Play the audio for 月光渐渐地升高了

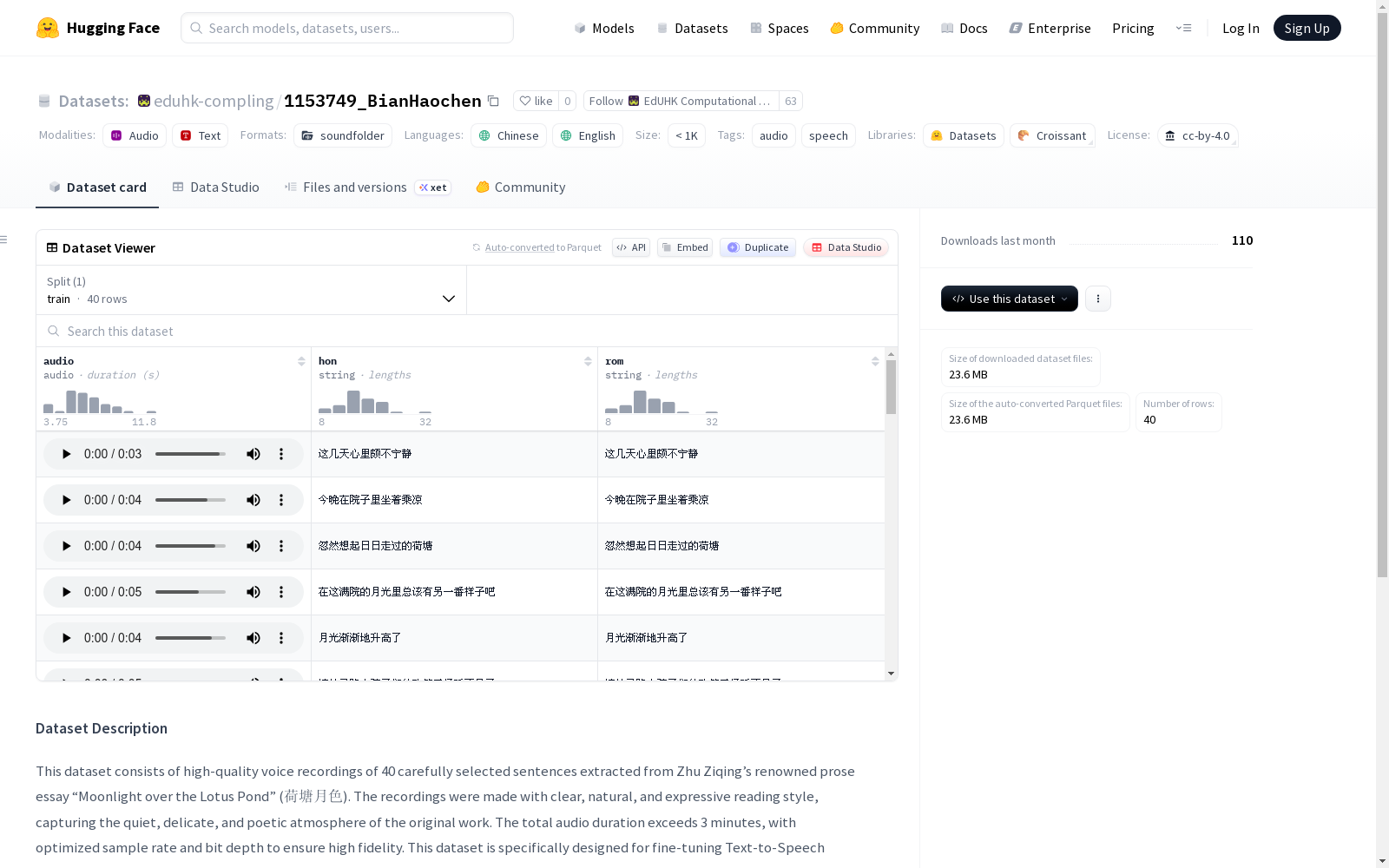click(67, 638)
